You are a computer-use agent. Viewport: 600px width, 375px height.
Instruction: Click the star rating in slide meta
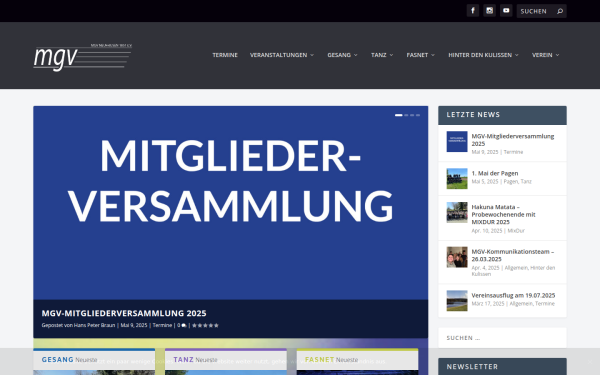(205, 326)
